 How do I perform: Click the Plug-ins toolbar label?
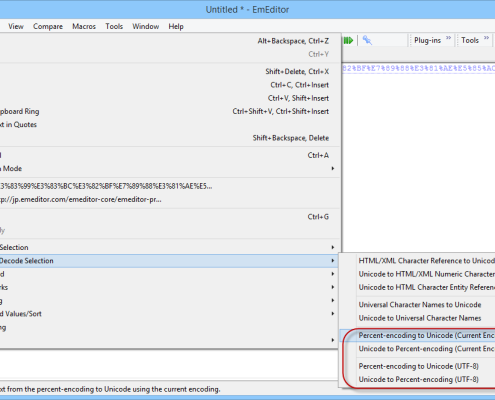point(427,40)
